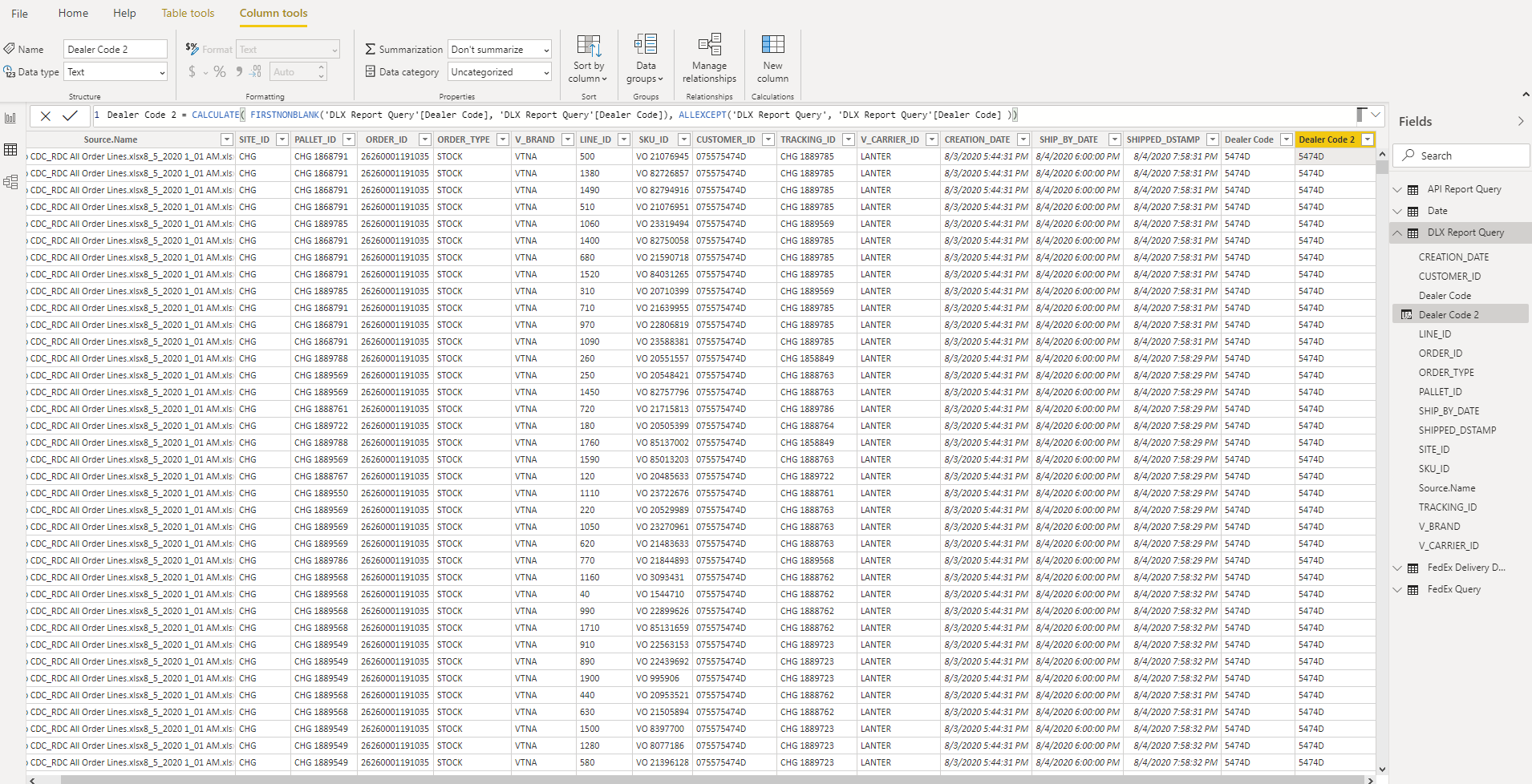Click the Name input field
This screenshot has width=1532, height=784.
pyautogui.click(x=116, y=50)
